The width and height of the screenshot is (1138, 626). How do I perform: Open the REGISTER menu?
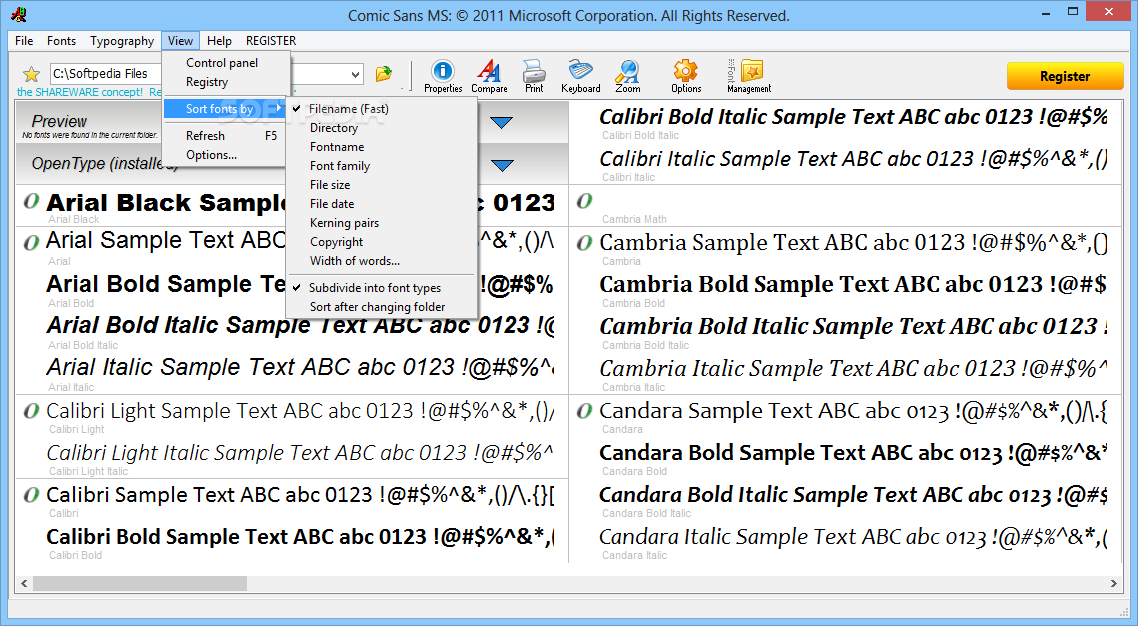271,41
